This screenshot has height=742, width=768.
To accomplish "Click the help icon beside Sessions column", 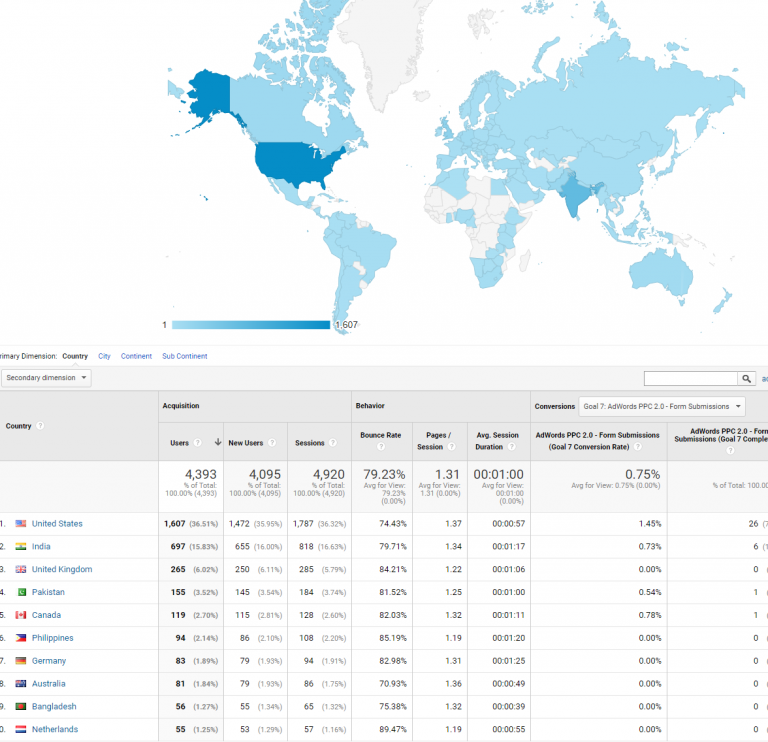I will [334, 442].
